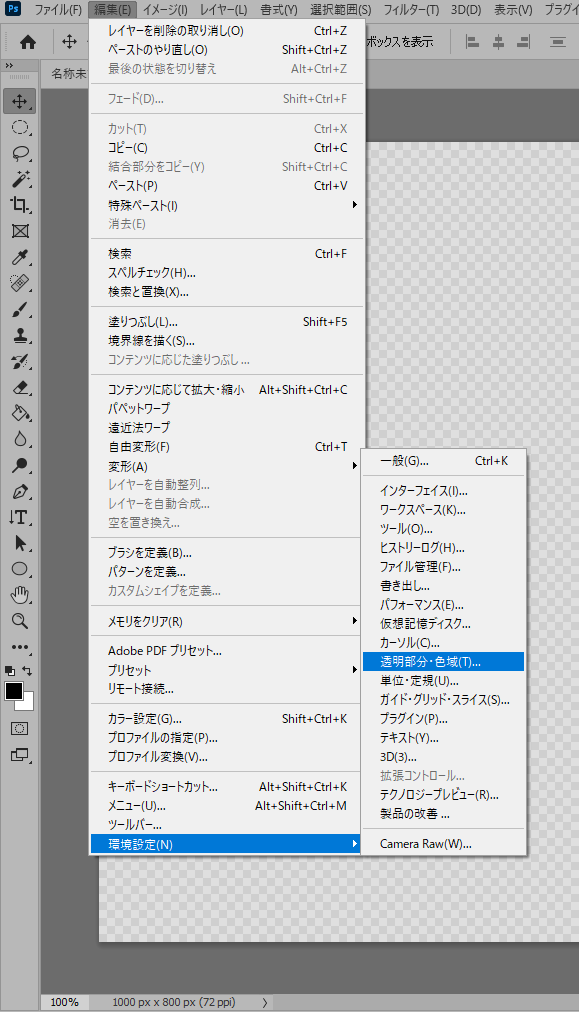Open the ファイル(F) menu

click(57, 10)
